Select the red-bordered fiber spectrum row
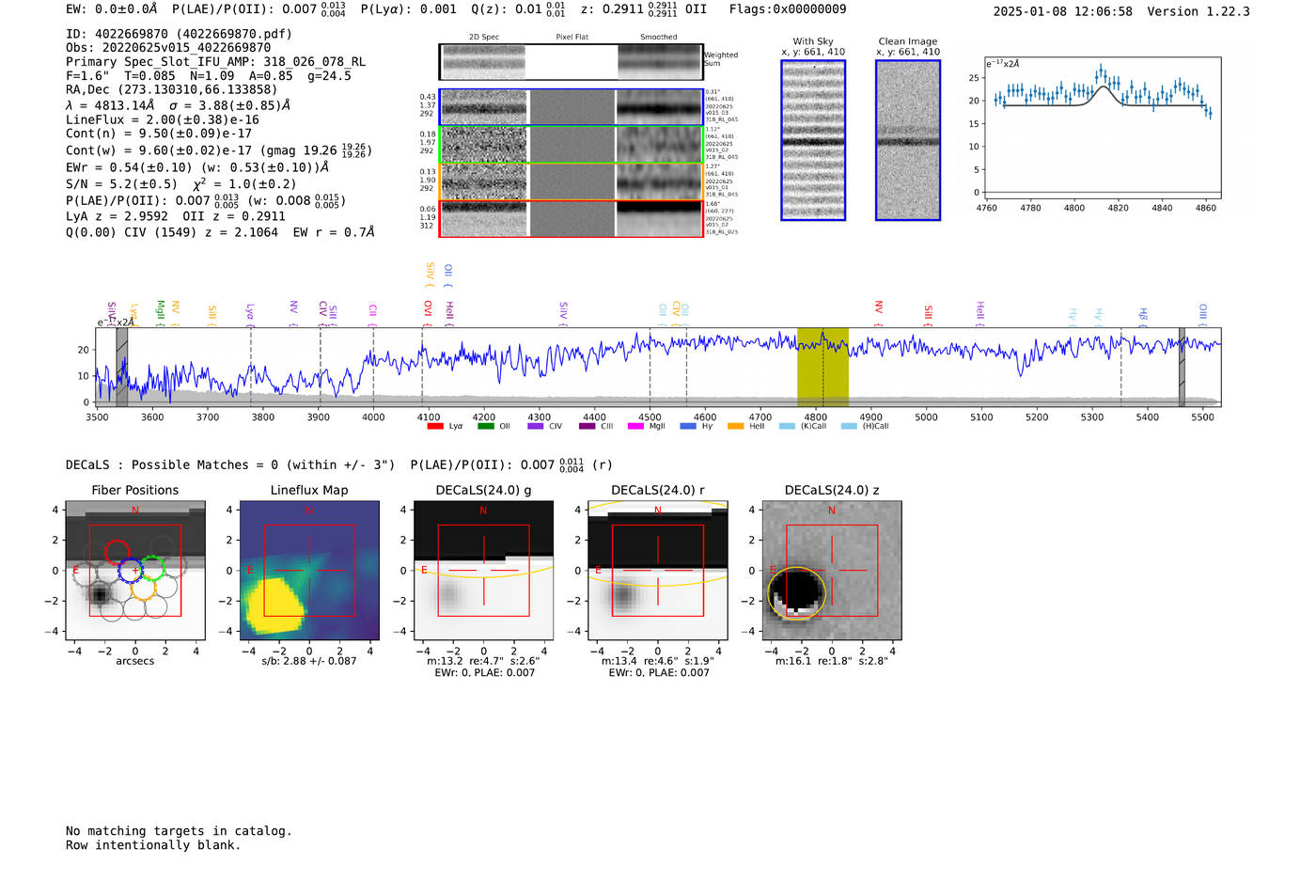Image resolution: width=1316 pixels, height=896 pixels. click(x=571, y=219)
